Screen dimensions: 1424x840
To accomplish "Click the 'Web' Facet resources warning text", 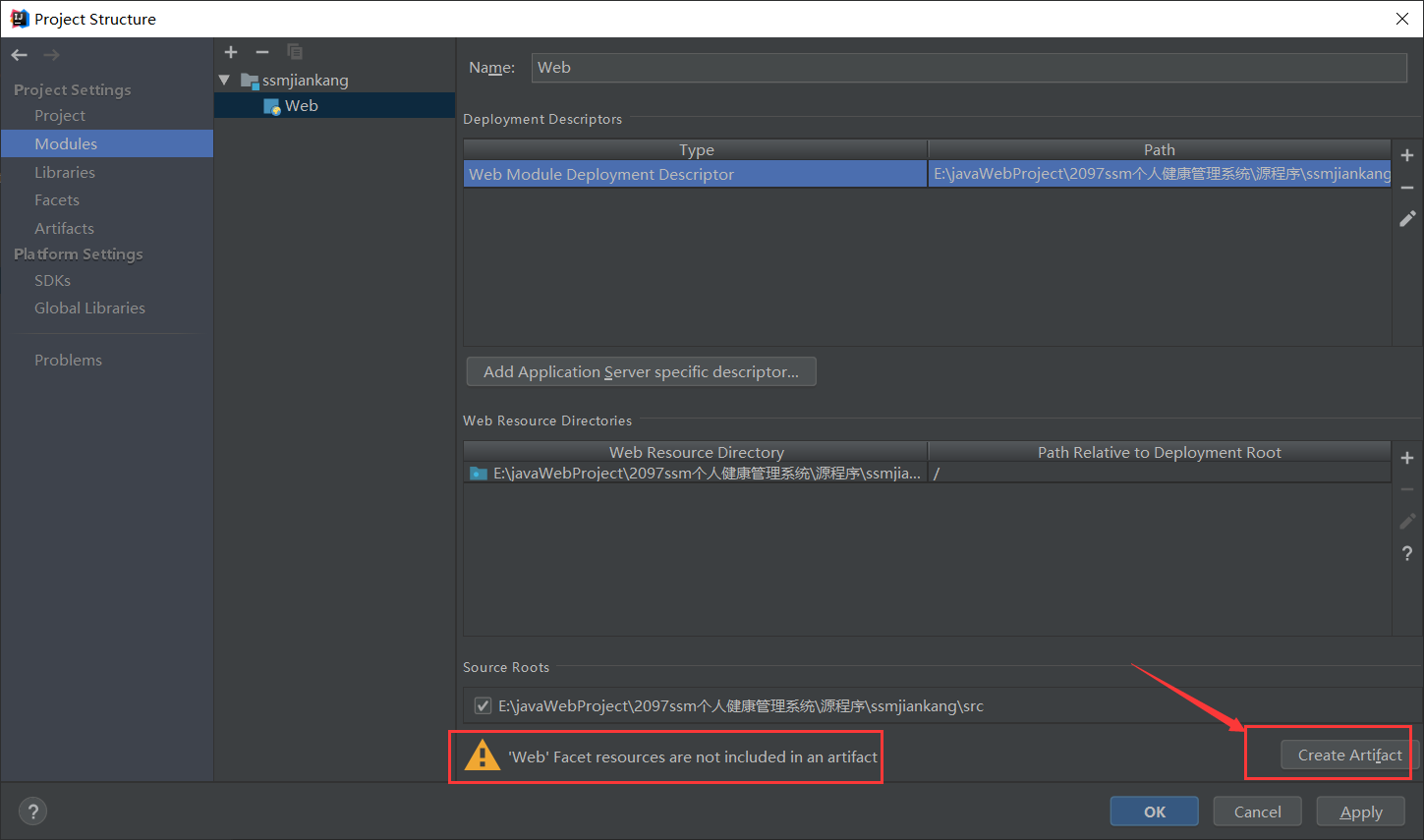I will tap(692, 756).
